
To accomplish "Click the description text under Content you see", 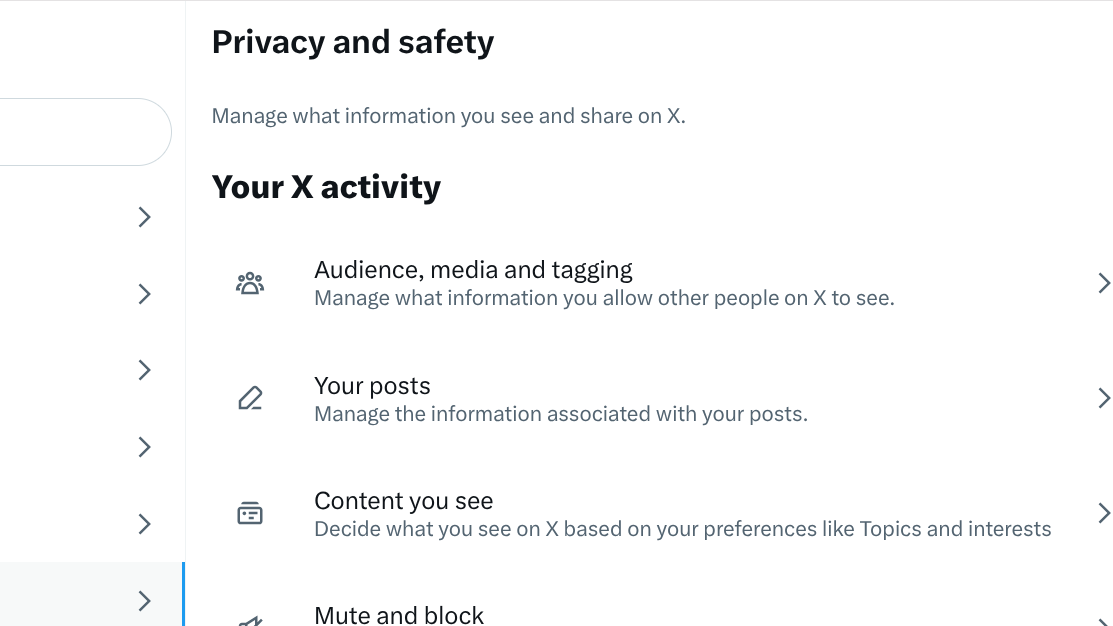I will [683, 528].
